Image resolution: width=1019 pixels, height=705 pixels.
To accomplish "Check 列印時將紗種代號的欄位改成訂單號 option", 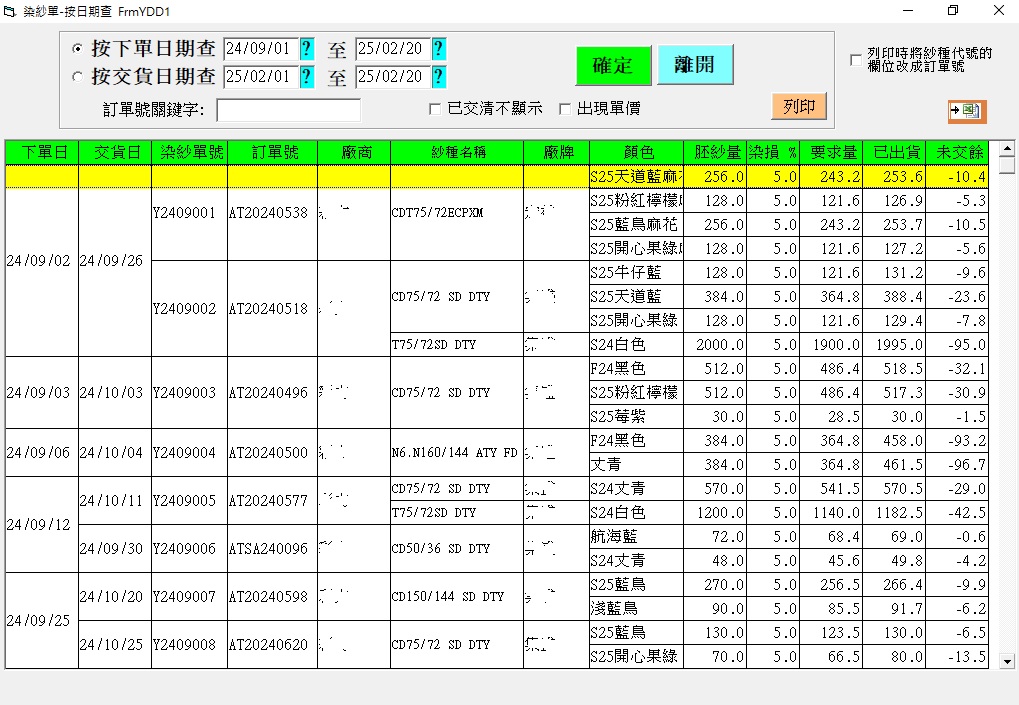I will [x=856, y=60].
